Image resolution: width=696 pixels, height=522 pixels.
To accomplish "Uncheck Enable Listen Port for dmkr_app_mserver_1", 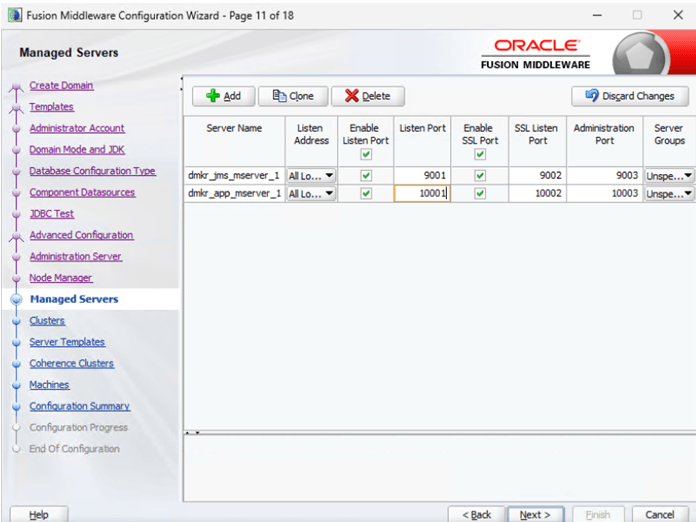I will [366, 194].
